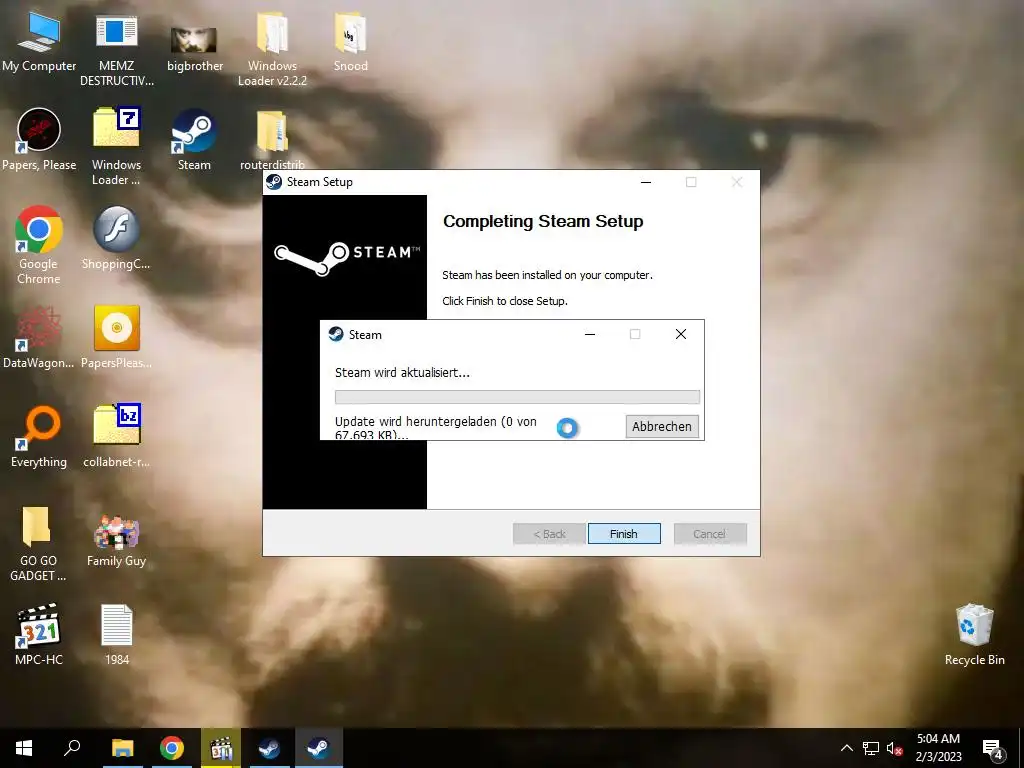Viewport: 1024px width, 768px height.
Task: Switch to MPC-HC in the taskbar
Action: [221, 748]
